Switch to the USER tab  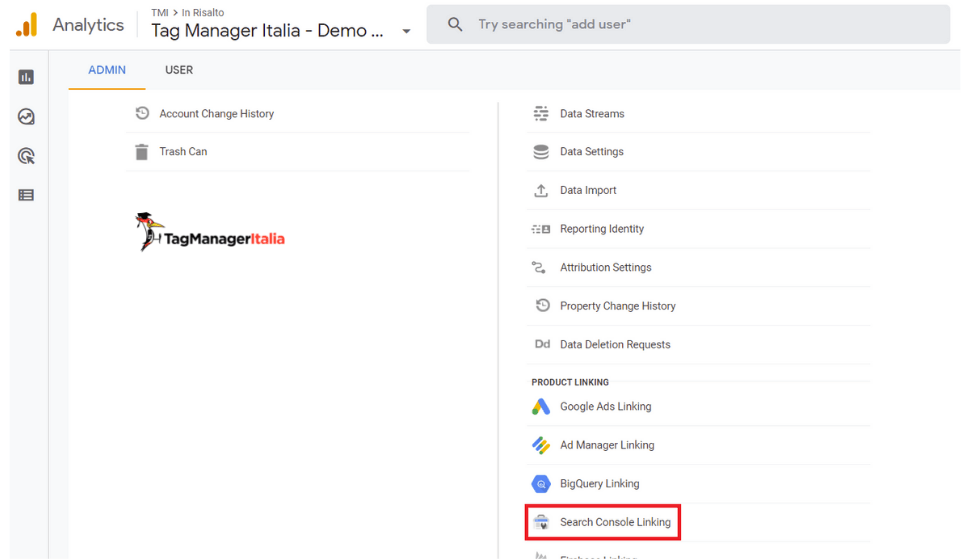pyautogui.click(x=179, y=70)
